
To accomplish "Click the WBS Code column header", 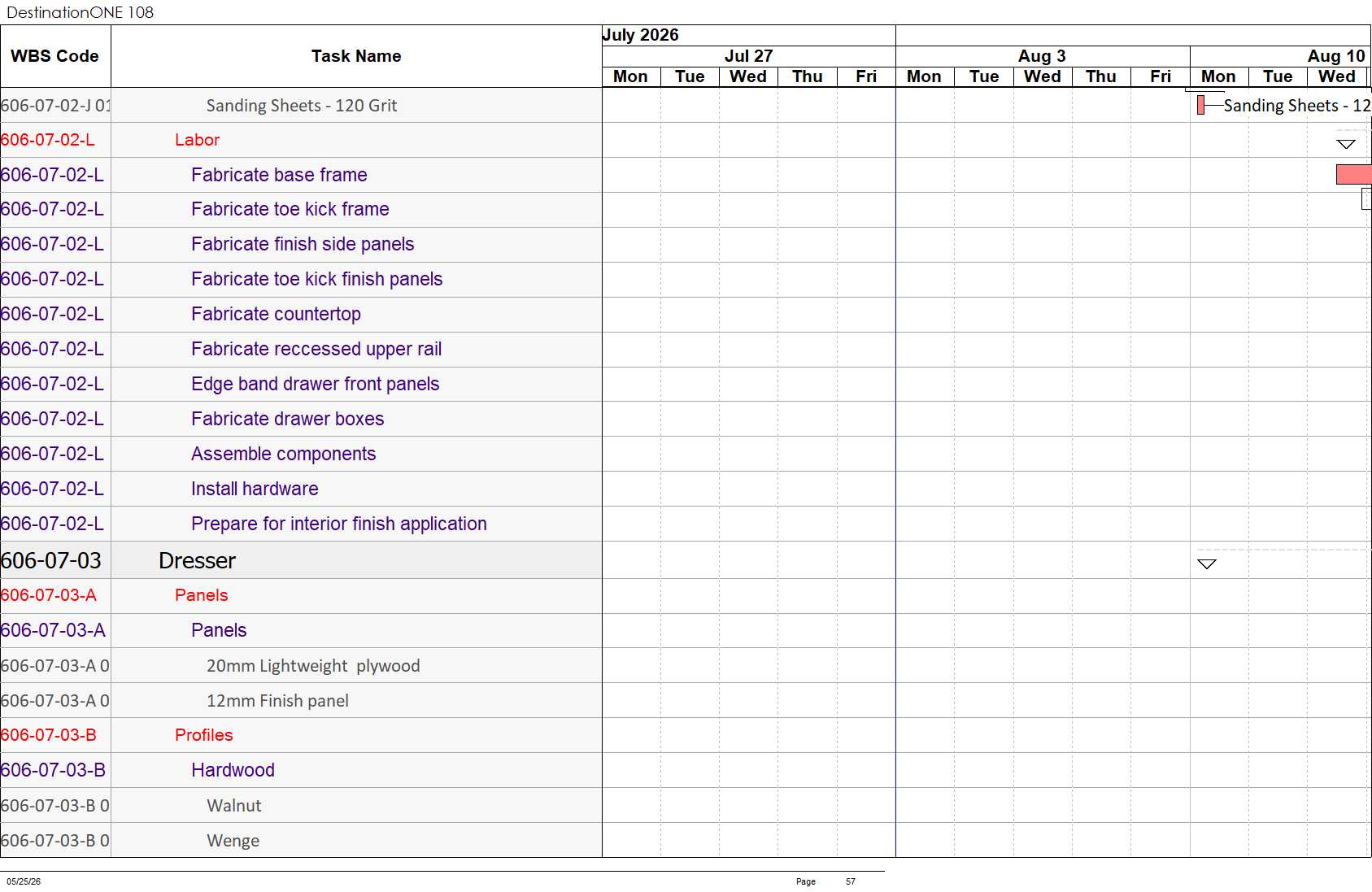I will tap(54, 56).
